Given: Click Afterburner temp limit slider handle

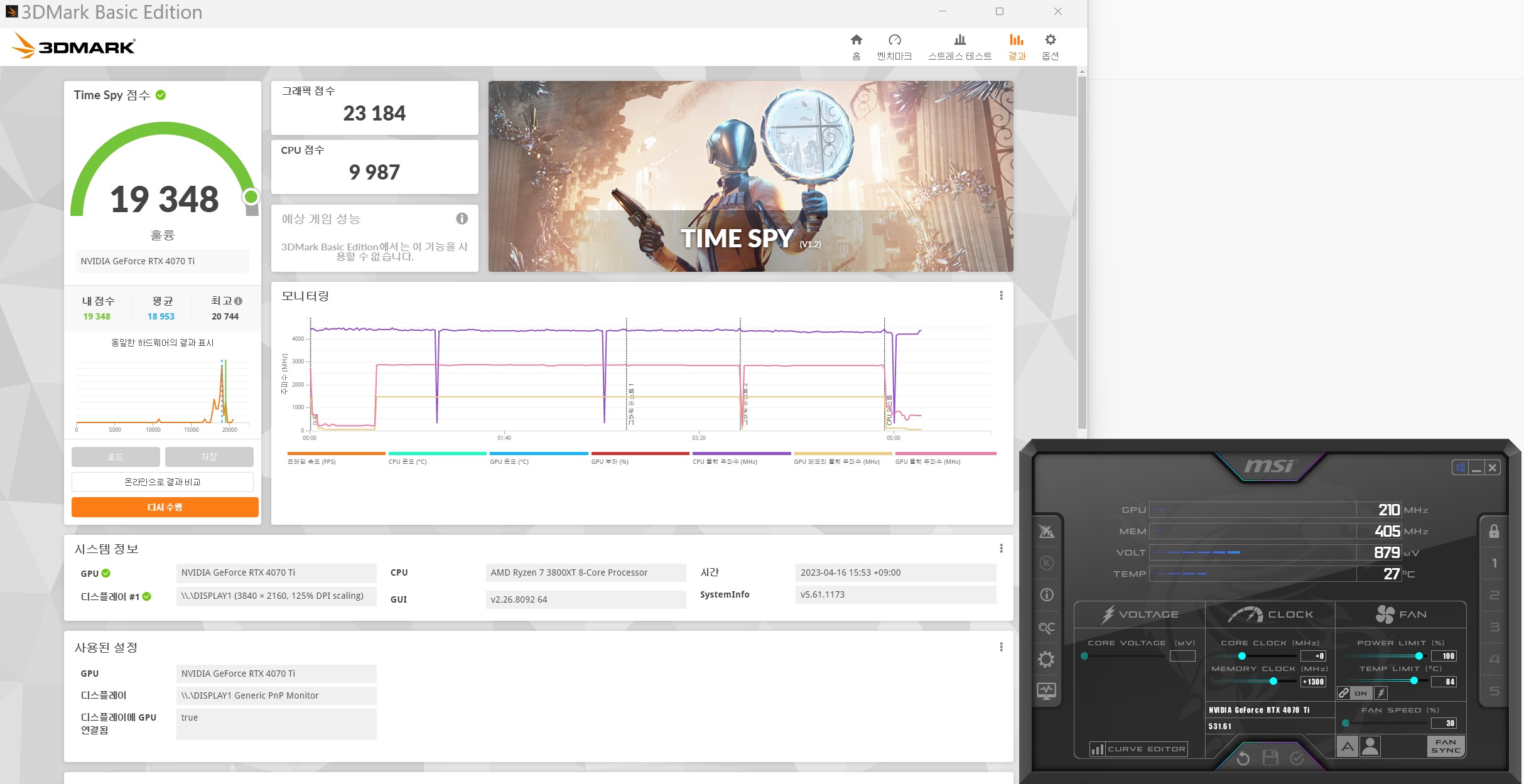Looking at the screenshot, I should click(x=1414, y=680).
